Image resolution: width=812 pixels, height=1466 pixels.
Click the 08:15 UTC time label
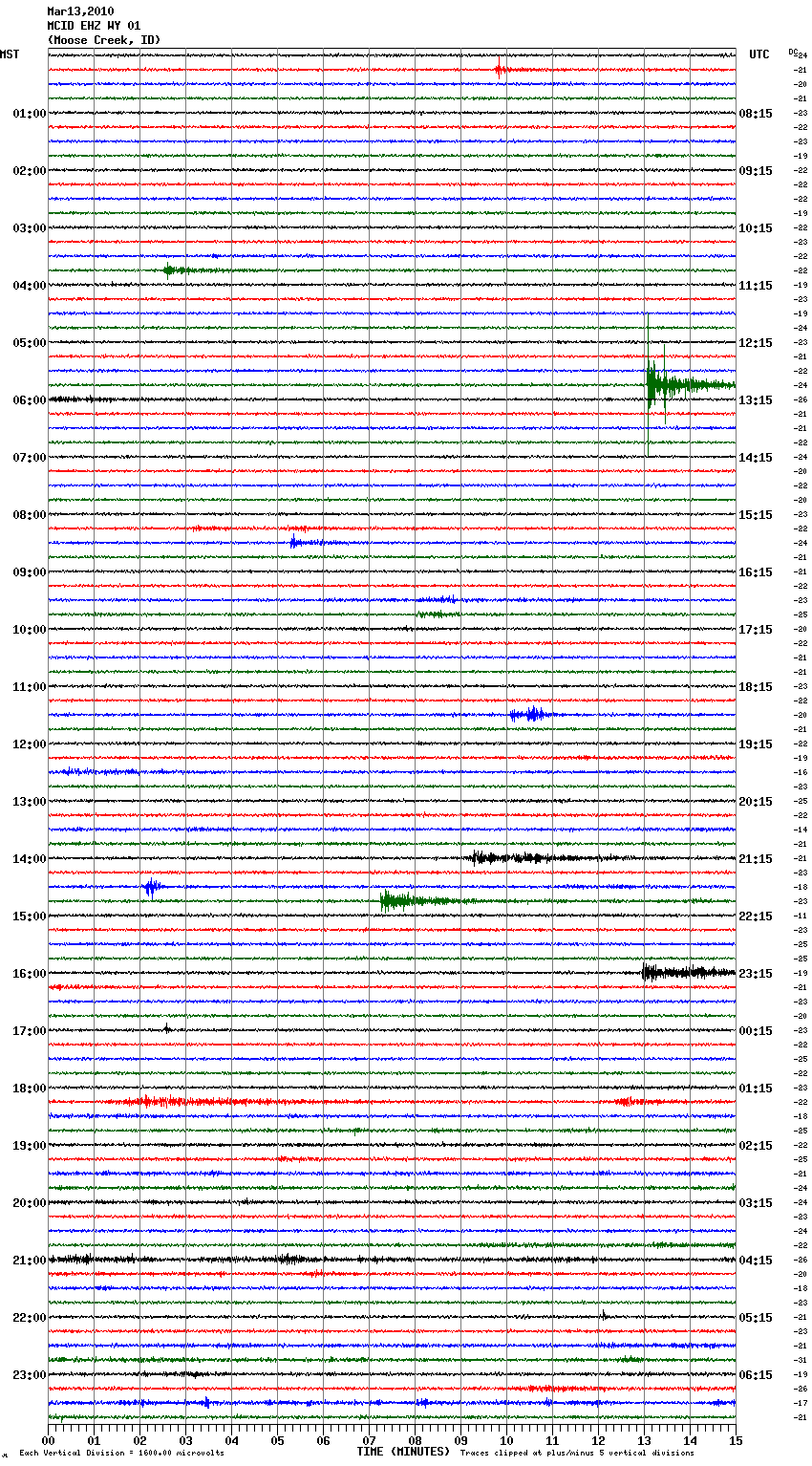click(x=756, y=114)
